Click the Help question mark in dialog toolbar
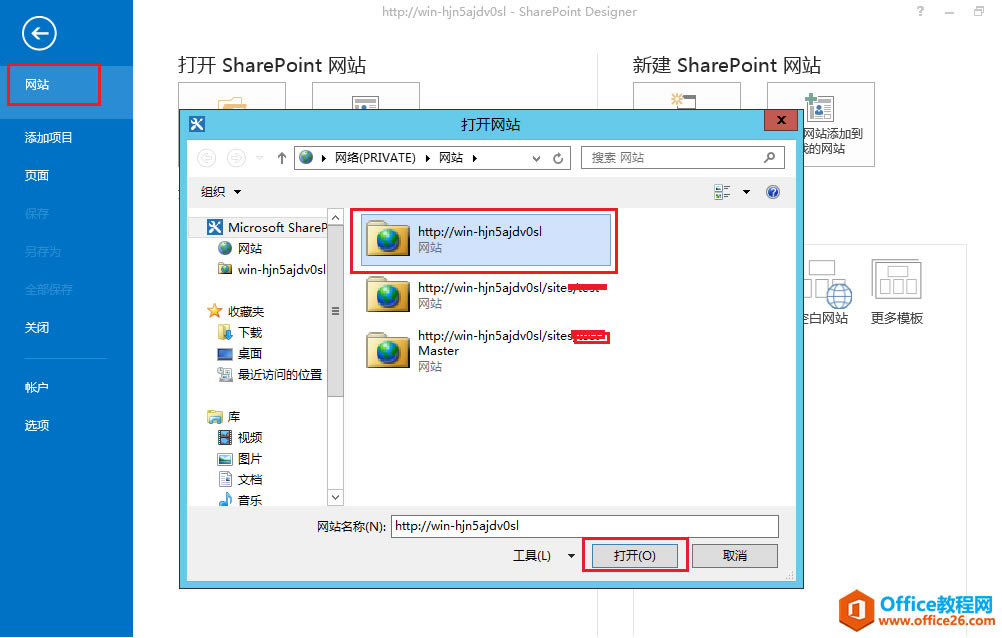The image size is (1002, 638). point(772,191)
